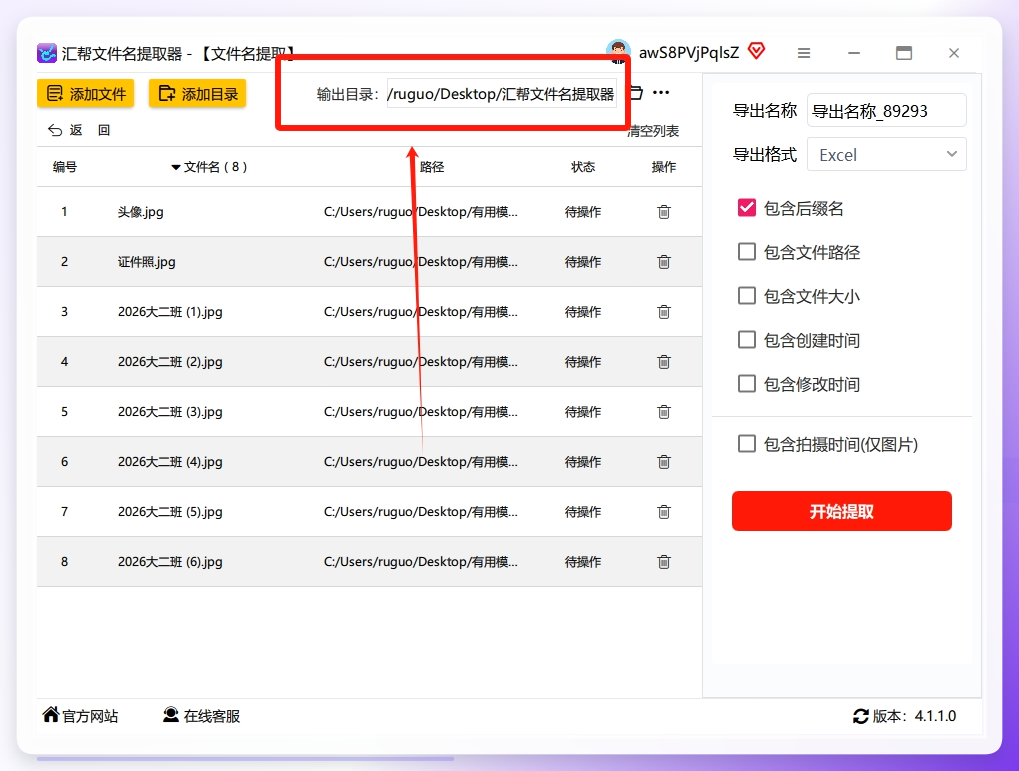The width and height of the screenshot is (1019, 771).
Task: Enable 包含拍摄时间(仅图片) checkbox
Action: pyautogui.click(x=747, y=444)
